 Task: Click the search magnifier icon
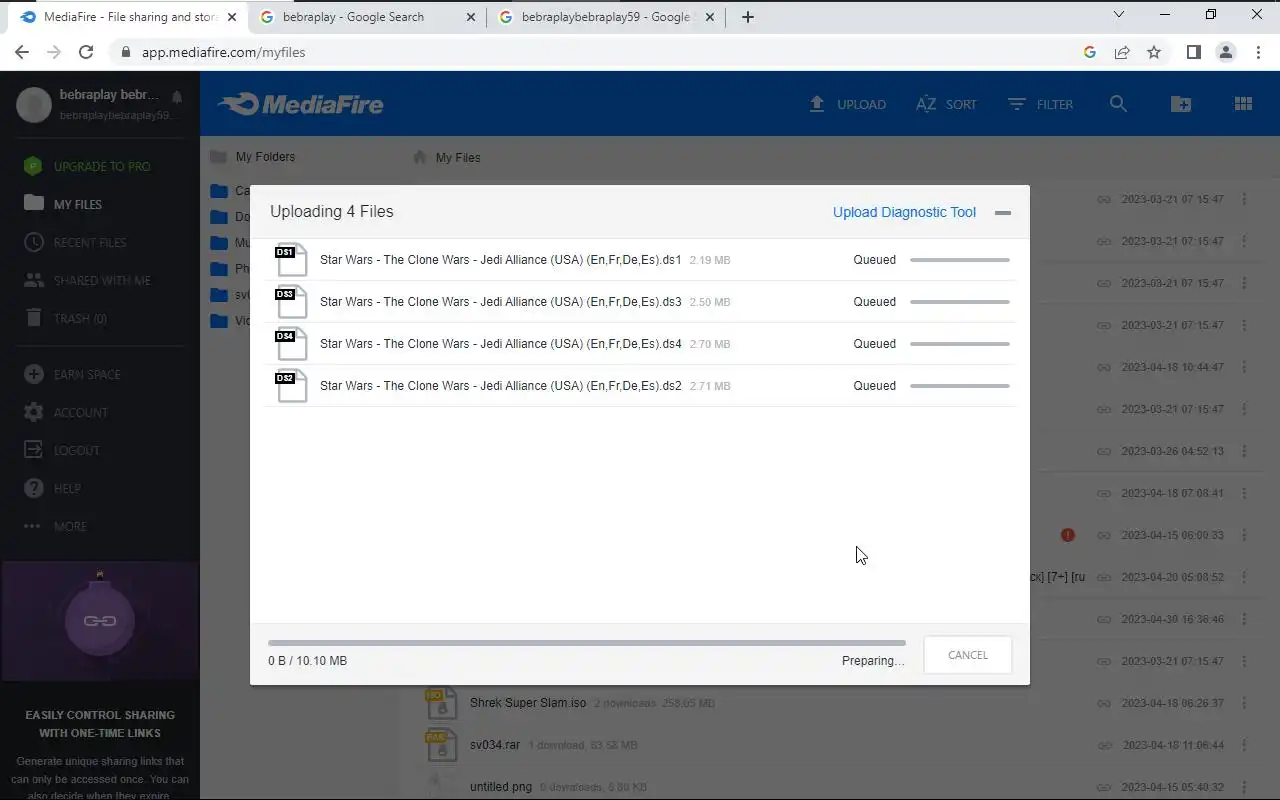coord(1118,104)
